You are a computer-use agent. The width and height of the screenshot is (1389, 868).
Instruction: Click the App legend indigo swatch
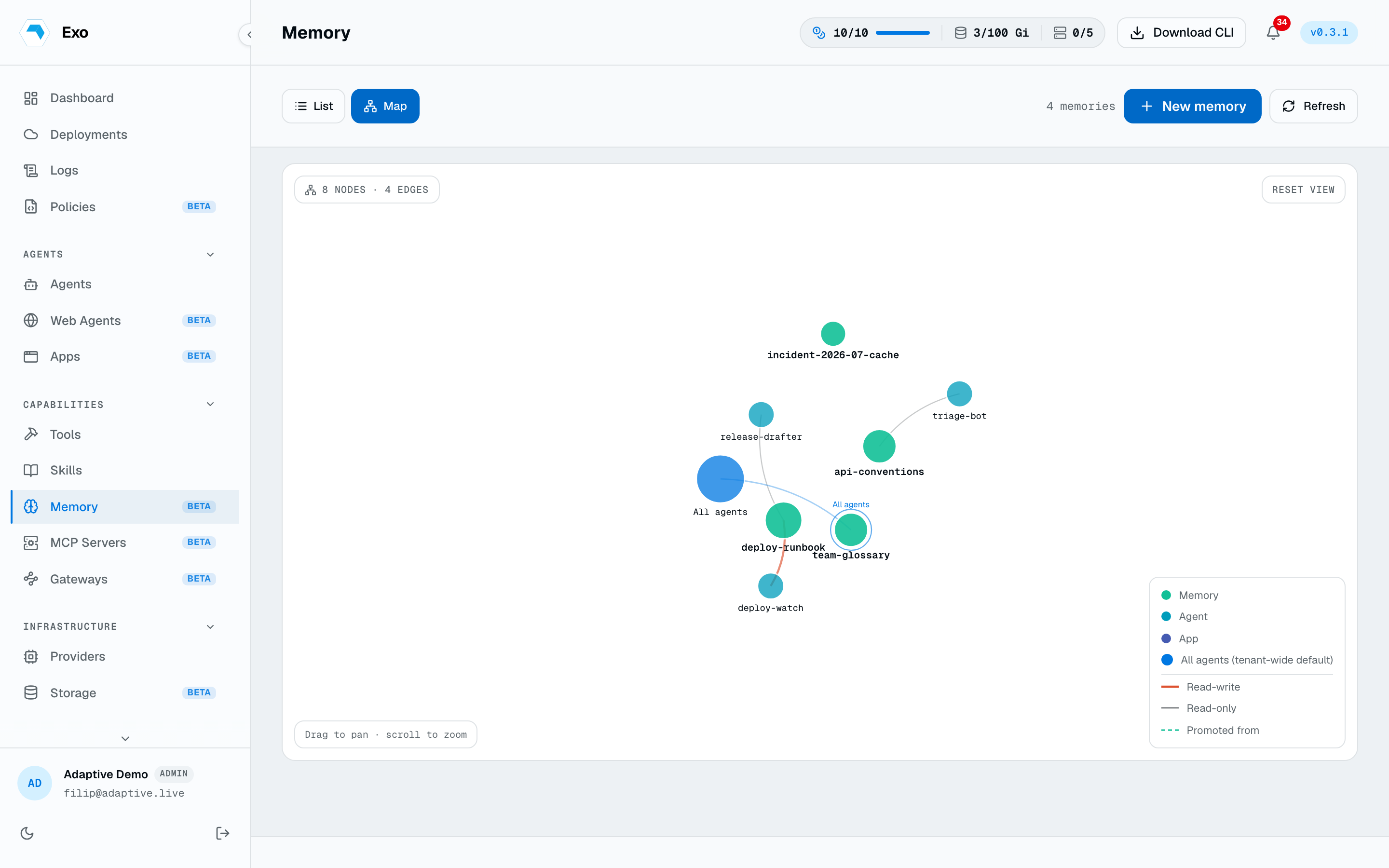(1166, 638)
